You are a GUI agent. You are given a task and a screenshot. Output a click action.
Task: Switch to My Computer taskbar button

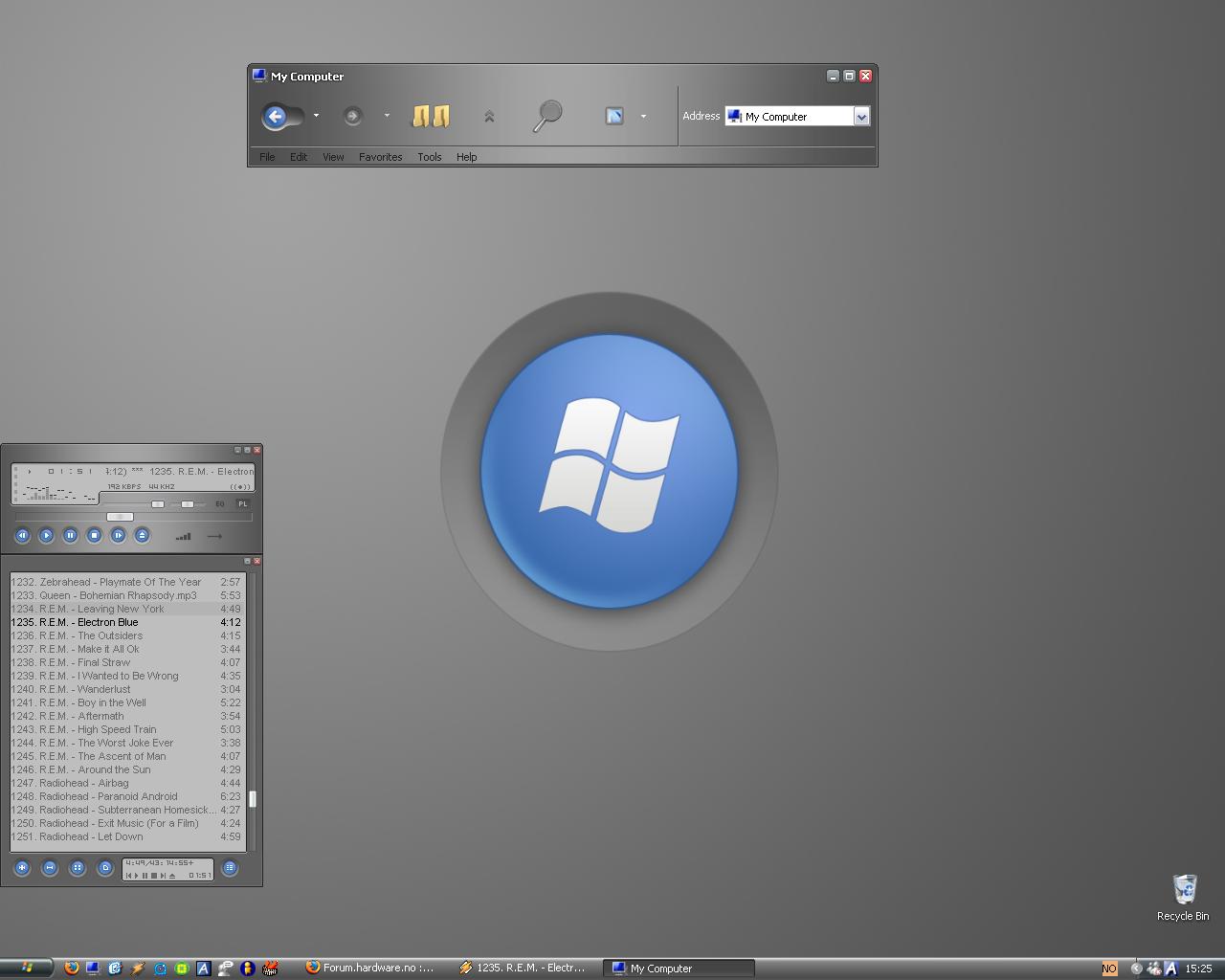pos(679,969)
